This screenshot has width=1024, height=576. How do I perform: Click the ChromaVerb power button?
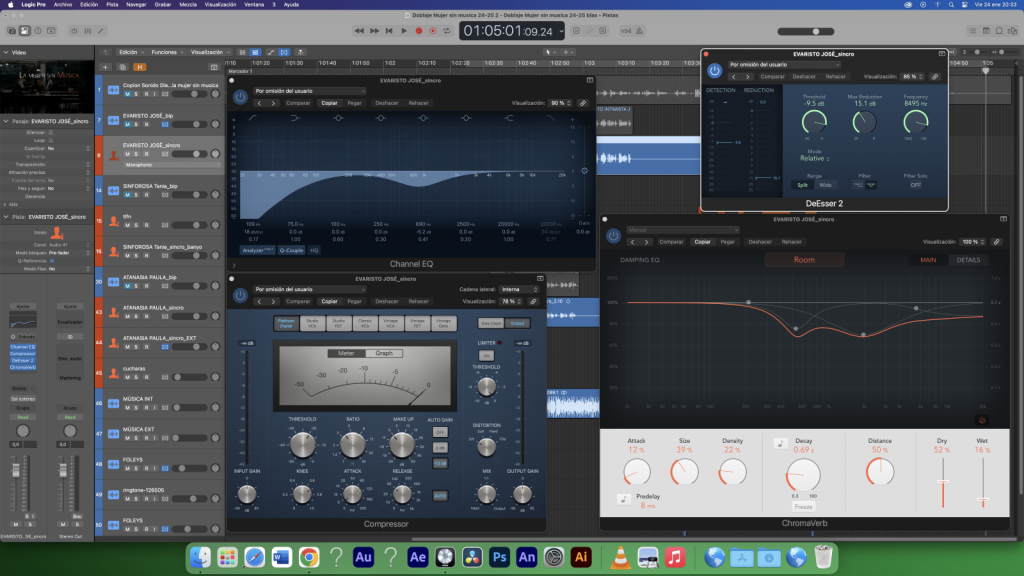(x=611, y=235)
